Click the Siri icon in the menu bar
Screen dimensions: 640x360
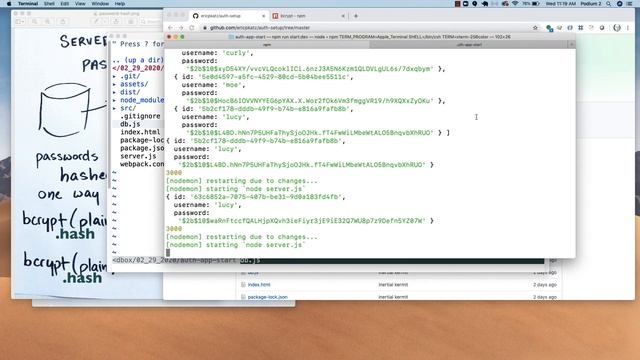point(619,4)
